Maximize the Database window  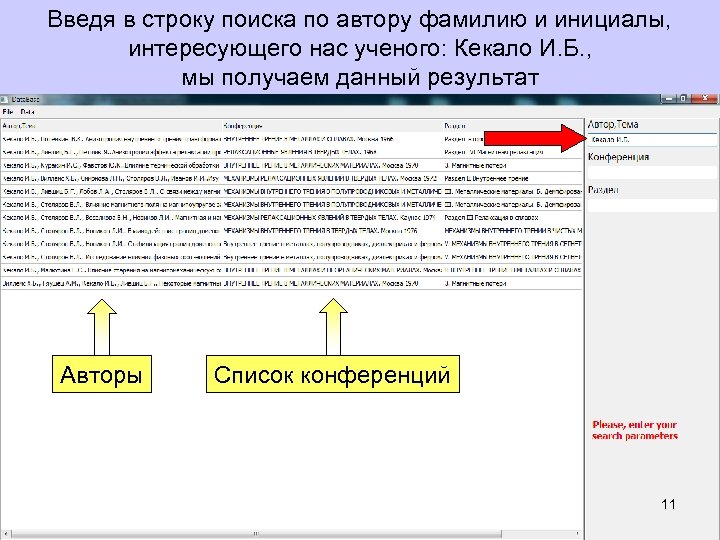point(684,98)
